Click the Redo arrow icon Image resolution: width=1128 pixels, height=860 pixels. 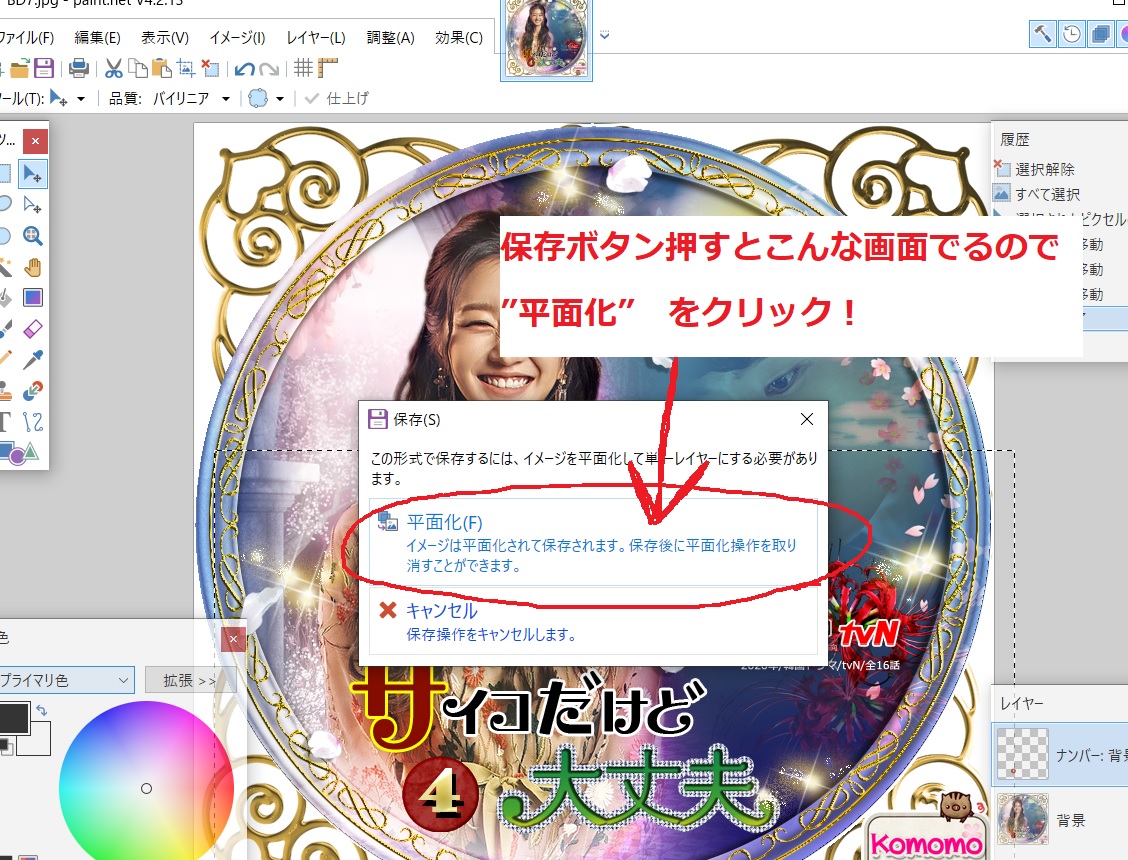pyautogui.click(x=269, y=68)
